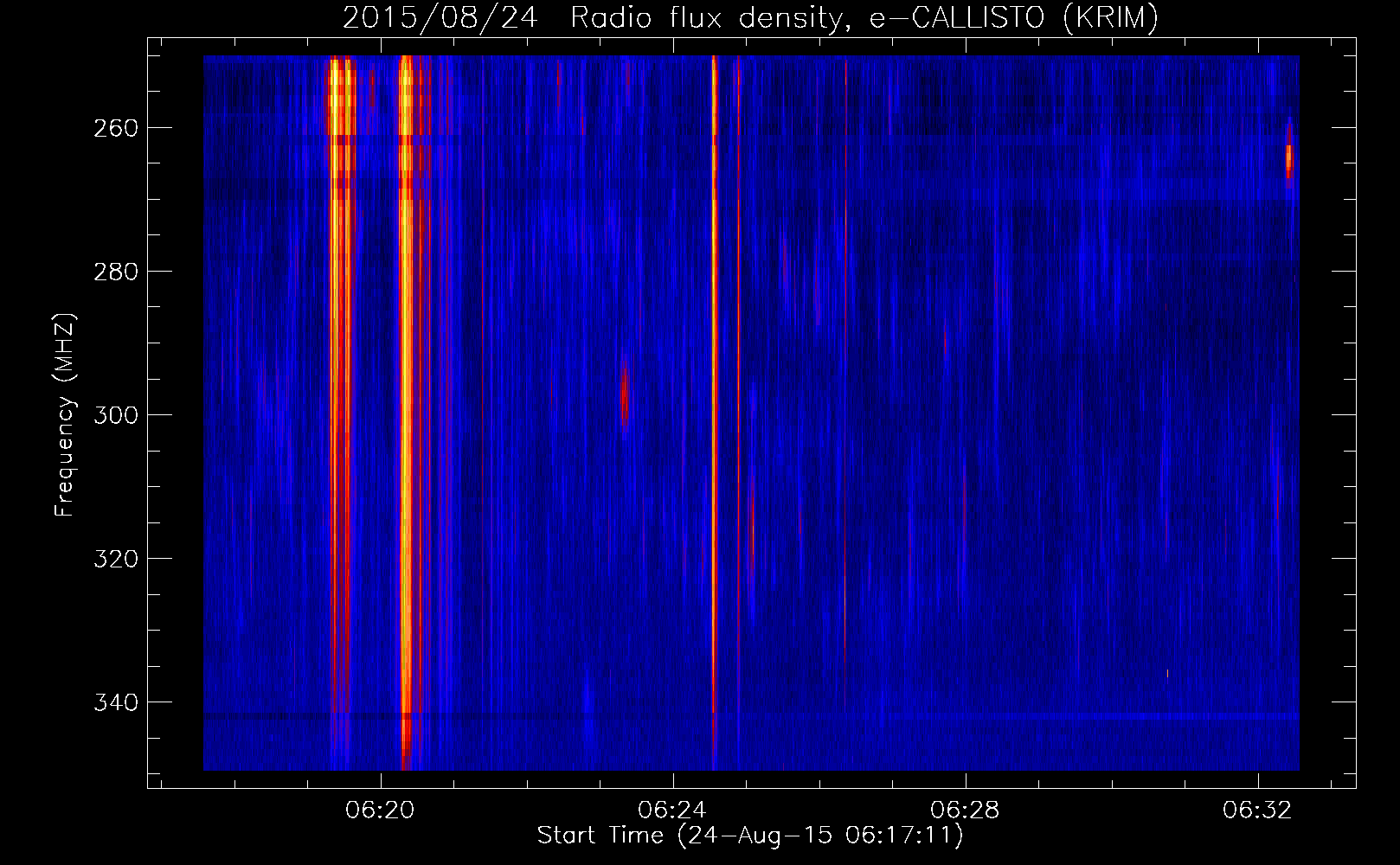
Task: Click the "Start Time (24-Aug-15 06:17:11)" label
Action: 750,836
